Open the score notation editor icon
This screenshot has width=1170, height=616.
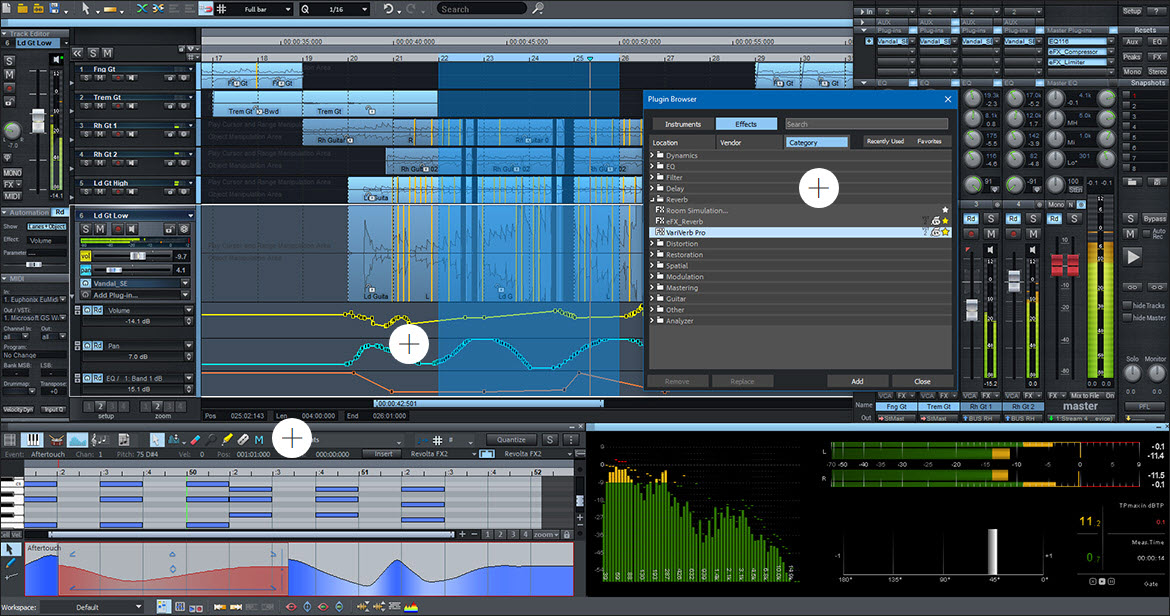click(99, 440)
